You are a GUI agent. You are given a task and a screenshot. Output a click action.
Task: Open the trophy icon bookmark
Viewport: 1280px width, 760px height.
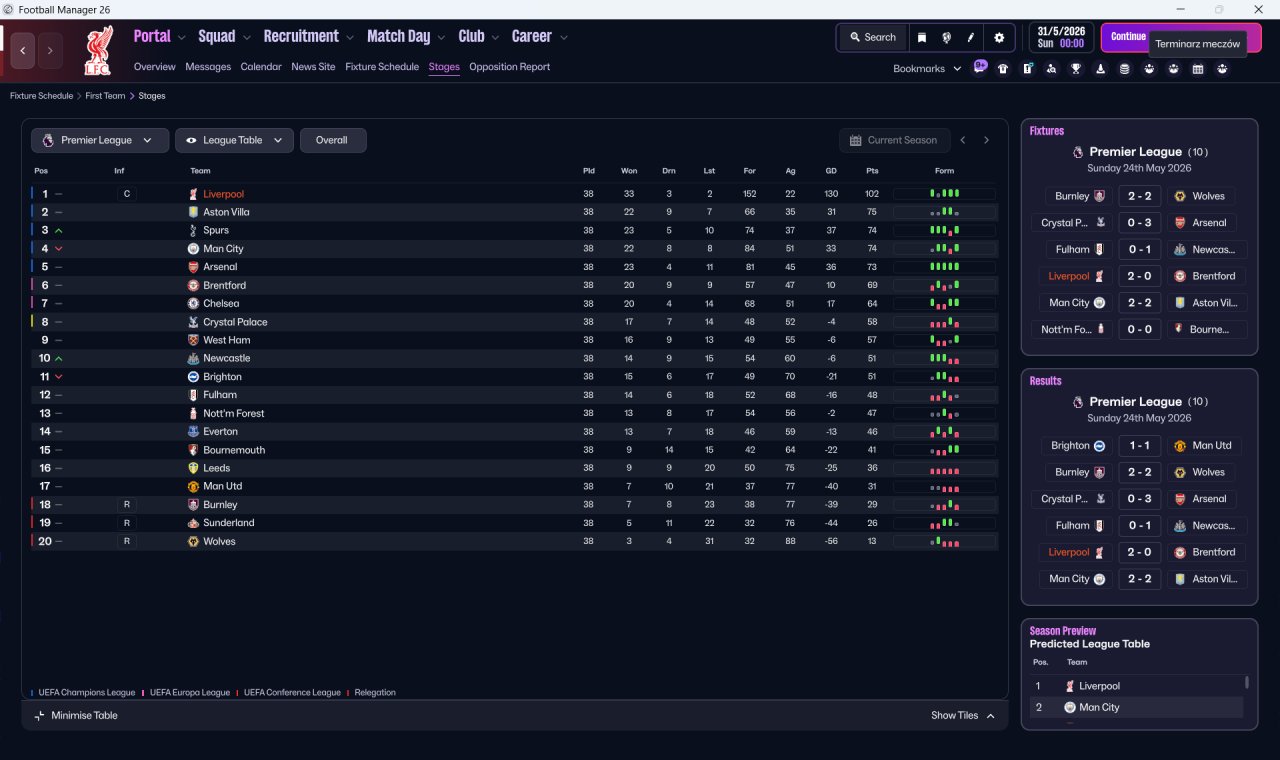tap(1076, 69)
